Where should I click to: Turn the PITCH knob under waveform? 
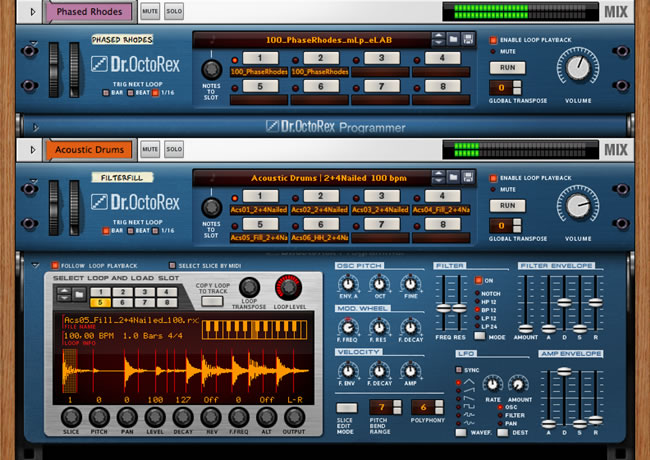99,417
